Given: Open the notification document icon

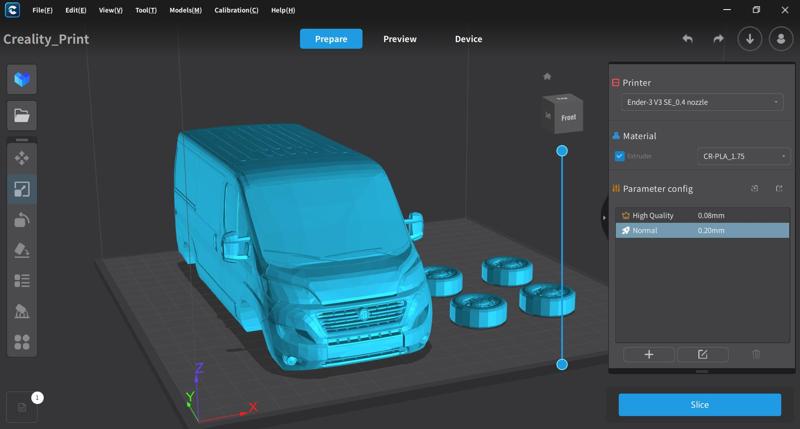Looking at the screenshot, I should [22, 407].
